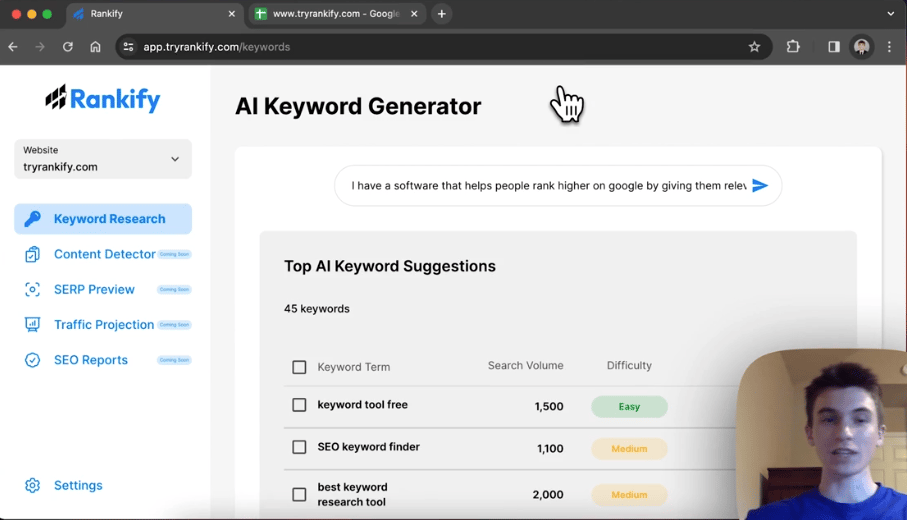The image size is (907, 520).
Task: Click the '45 keywords' count text
Action: (x=316, y=309)
